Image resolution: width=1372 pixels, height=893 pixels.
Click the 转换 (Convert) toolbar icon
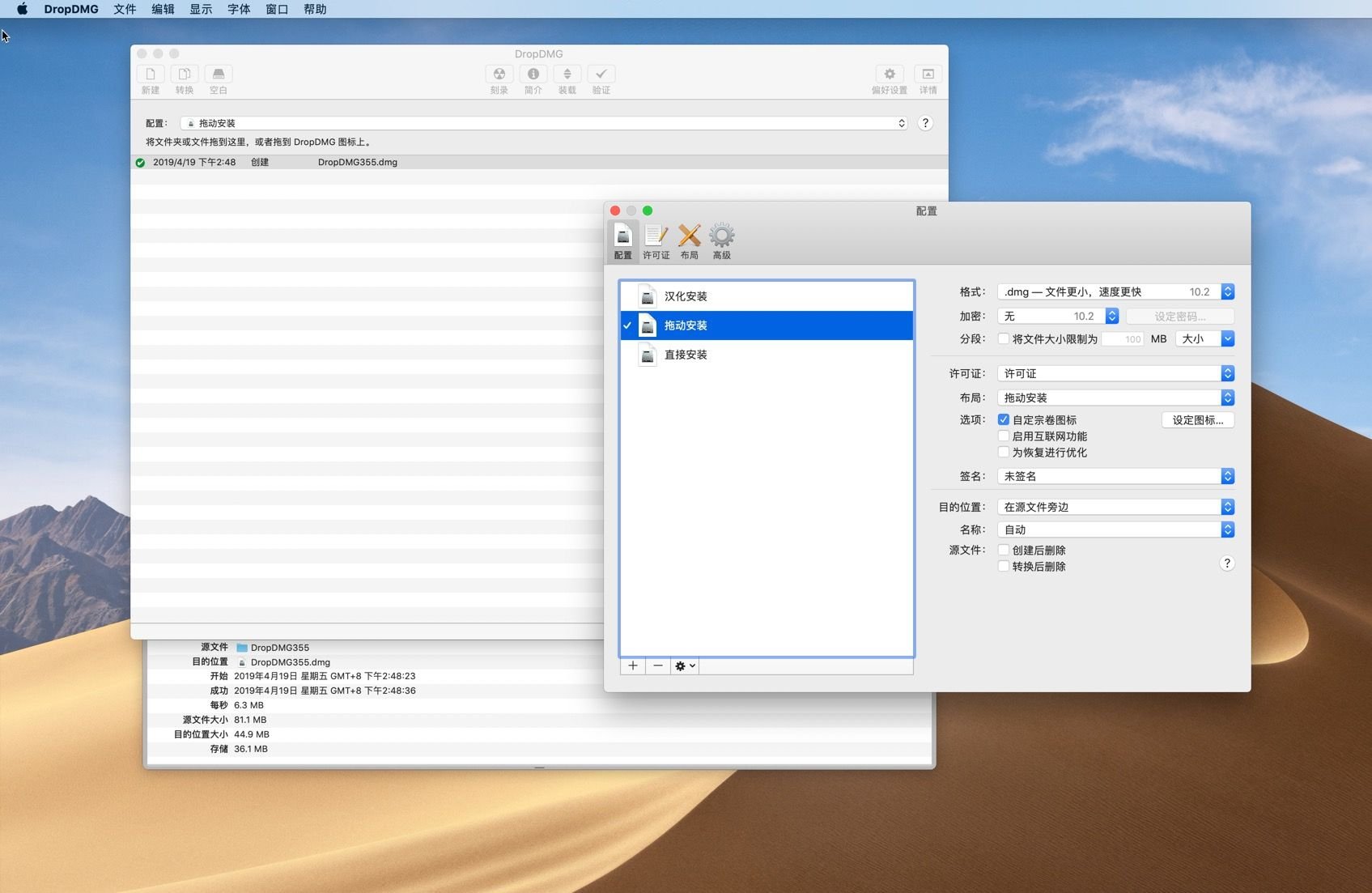tap(185, 74)
